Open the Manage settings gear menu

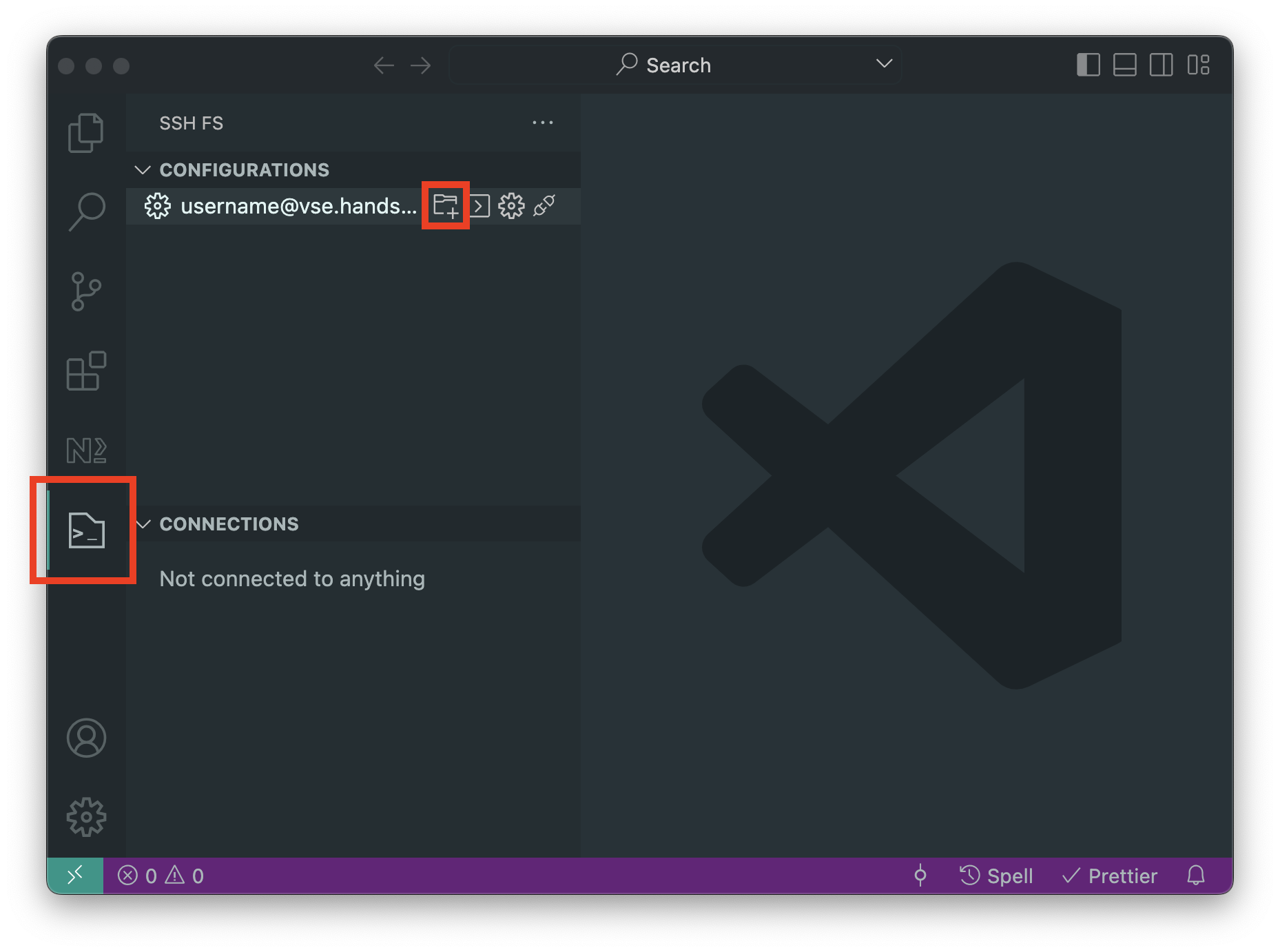tap(86, 817)
